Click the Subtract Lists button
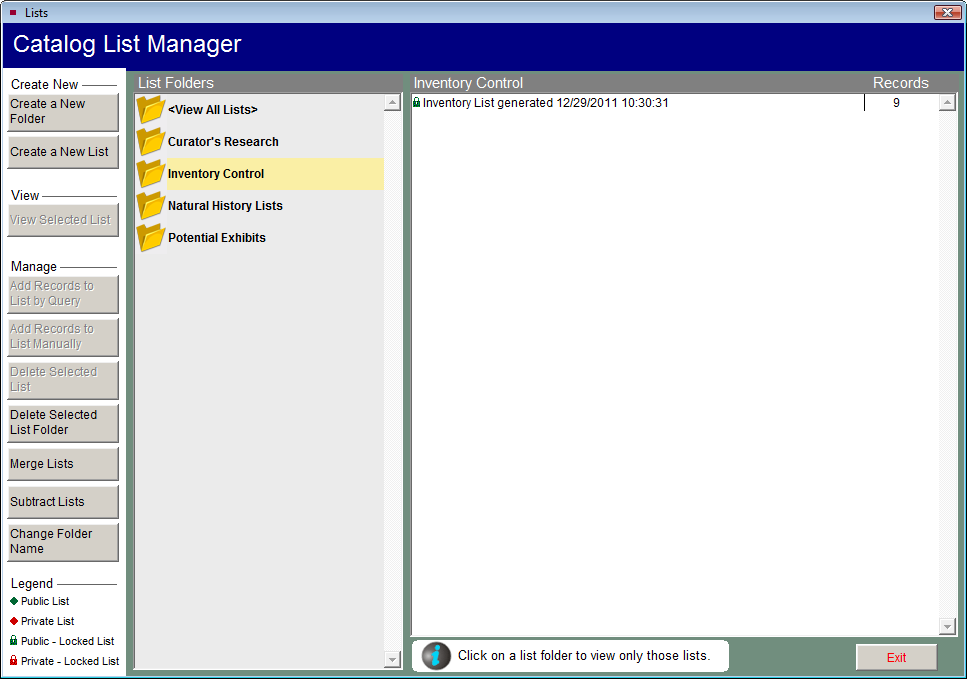Screen dimensions: 967x679 pos(62,502)
